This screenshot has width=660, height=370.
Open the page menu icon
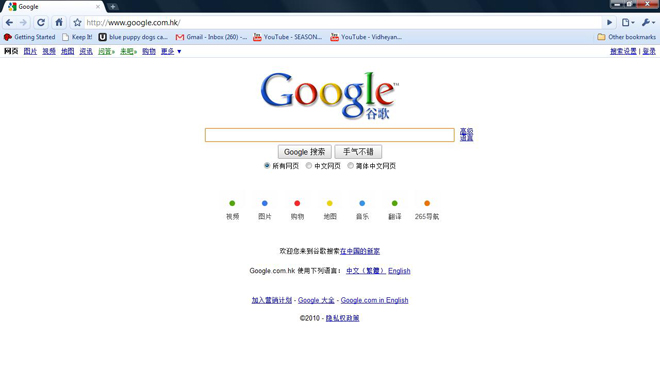click(x=628, y=22)
